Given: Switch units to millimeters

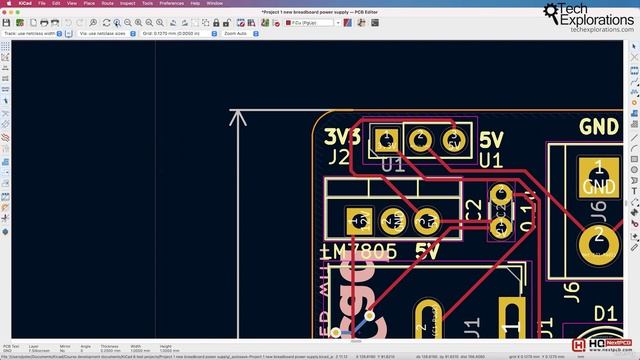Looking at the screenshot, I should pos(5,89).
